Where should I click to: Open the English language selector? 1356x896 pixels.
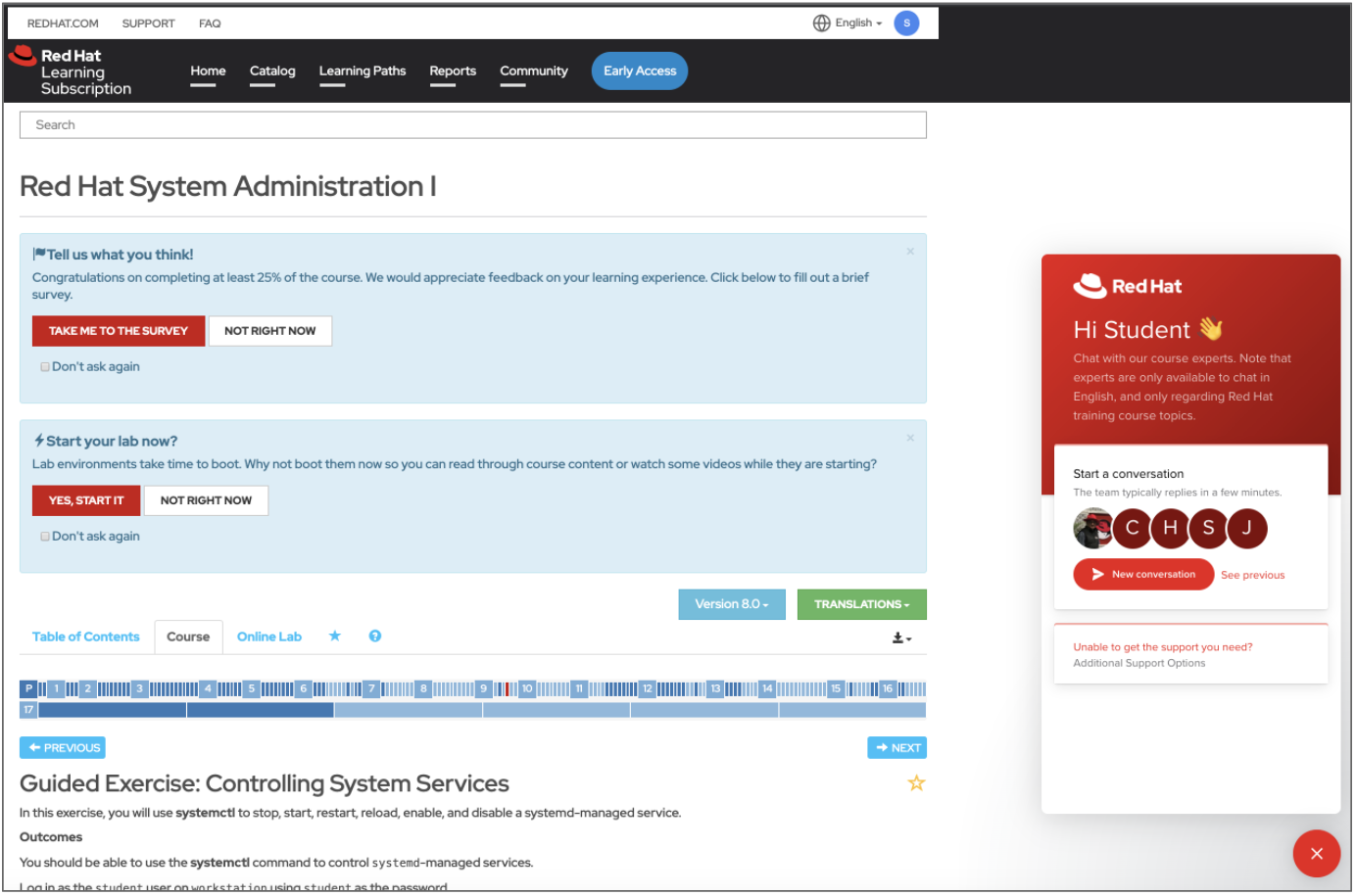click(x=854, y=23)
